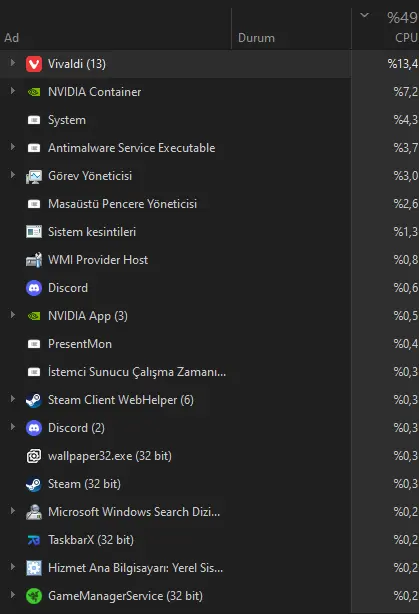Click Vivaldi's %13,4 CPU value
This screenshot has width=419, height=614.
403,64
